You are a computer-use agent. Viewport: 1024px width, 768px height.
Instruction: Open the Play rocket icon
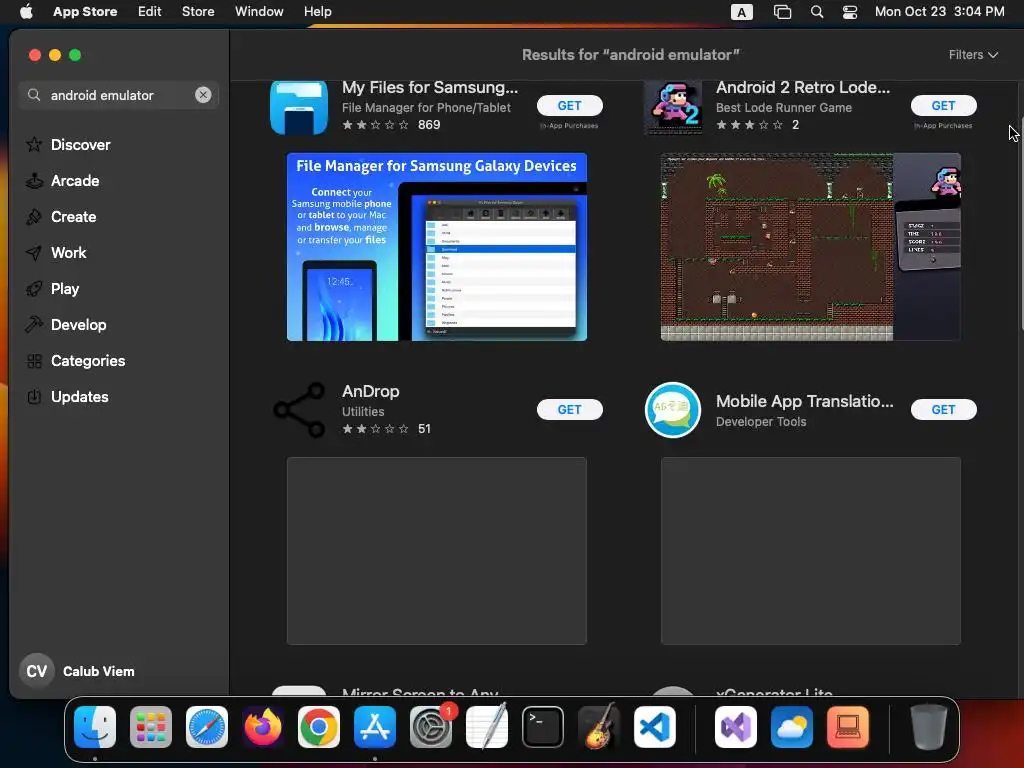point(34,289)
